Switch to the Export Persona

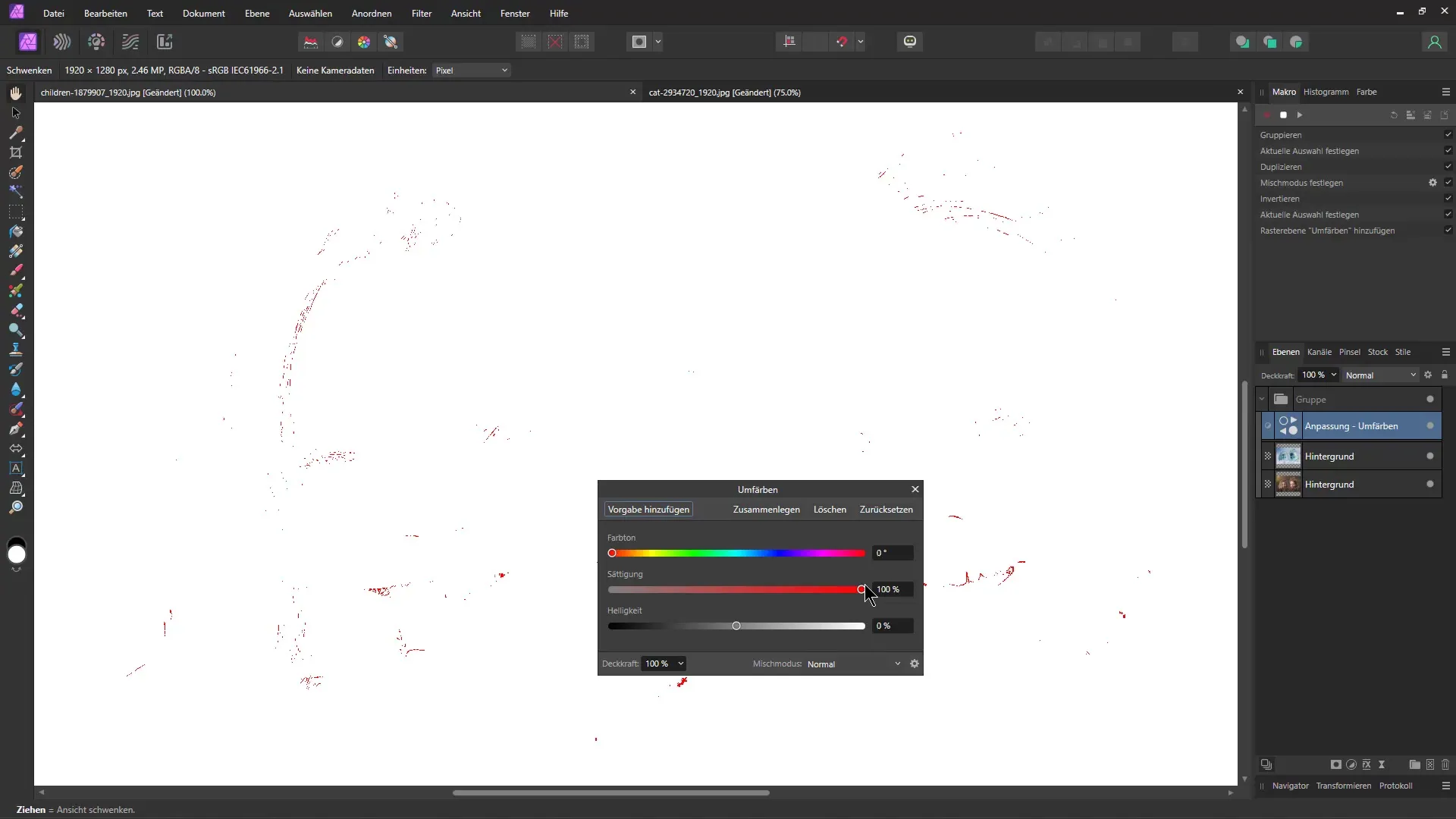pyautogui.click(x=165, y=42)
